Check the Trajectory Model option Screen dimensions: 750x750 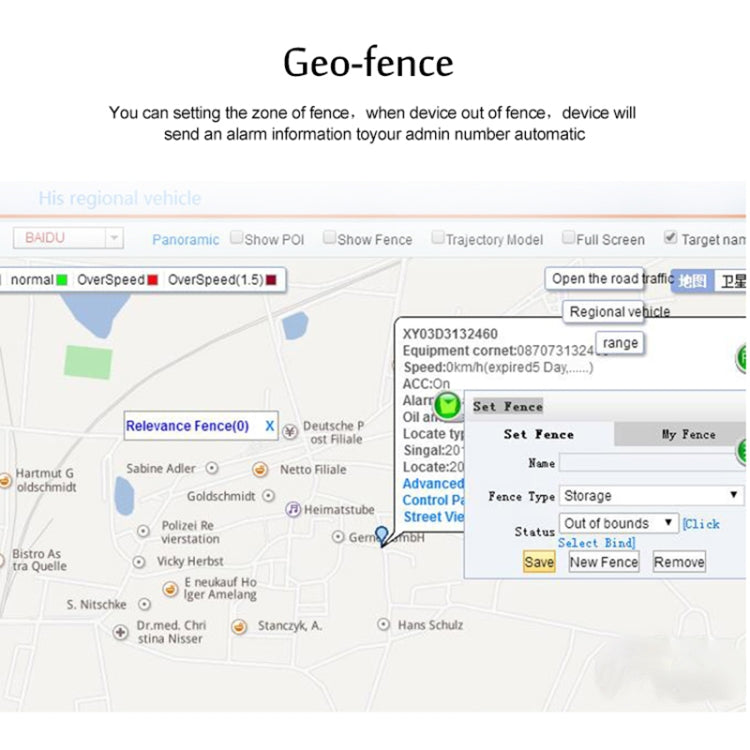click(x=438, y=238)
